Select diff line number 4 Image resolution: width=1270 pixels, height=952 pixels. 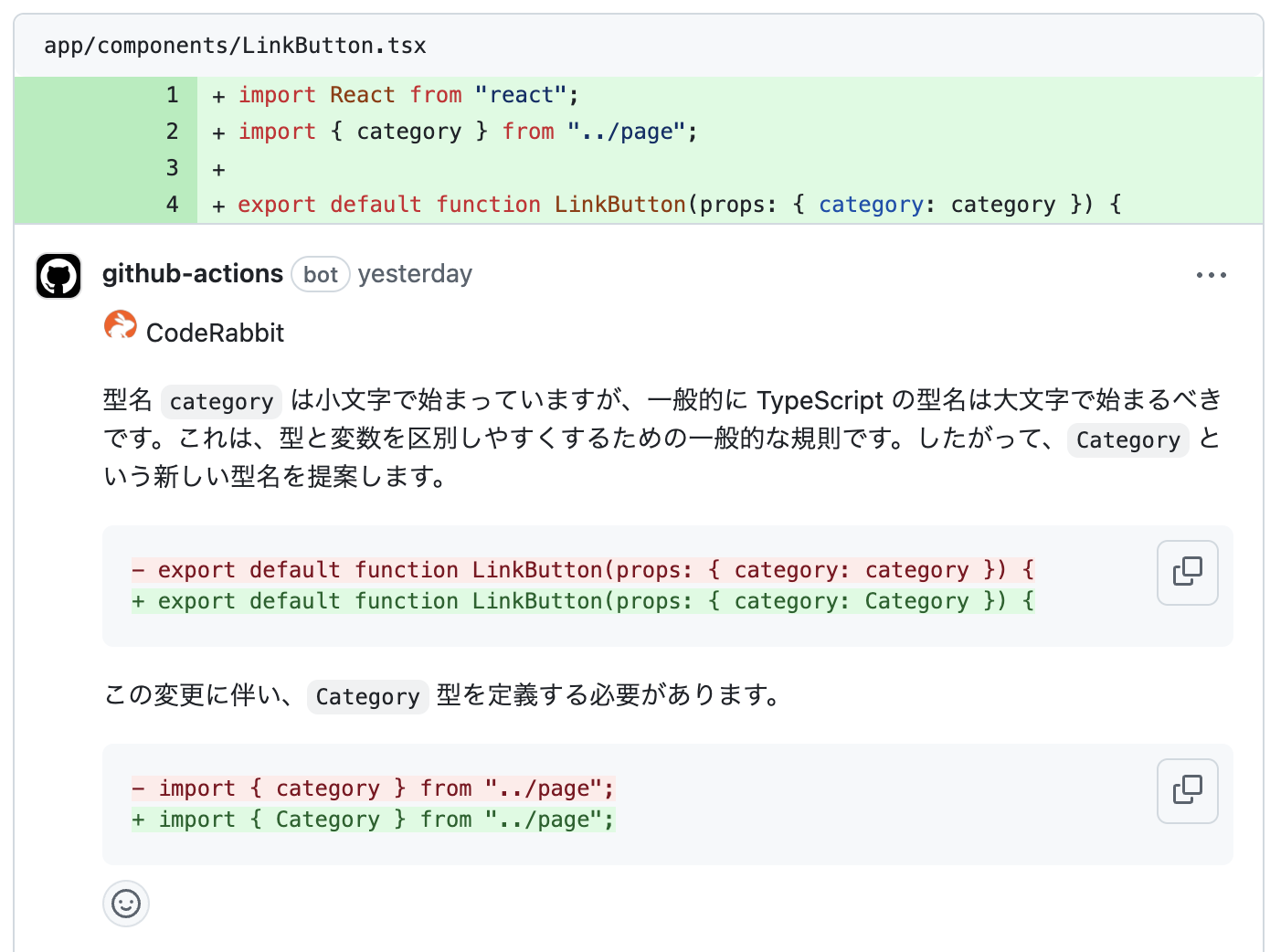(173, 205)
